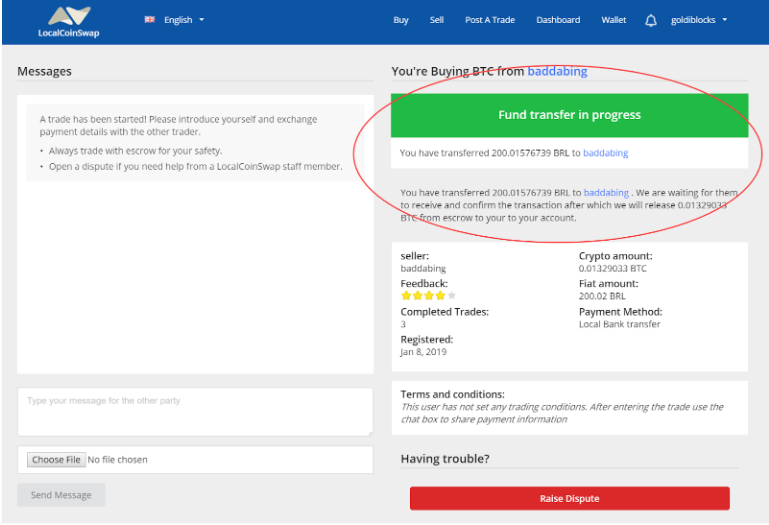The height and width of the screenshot is (525, 769).
Task: Click the Having trouble? heading
Action: 445,459
